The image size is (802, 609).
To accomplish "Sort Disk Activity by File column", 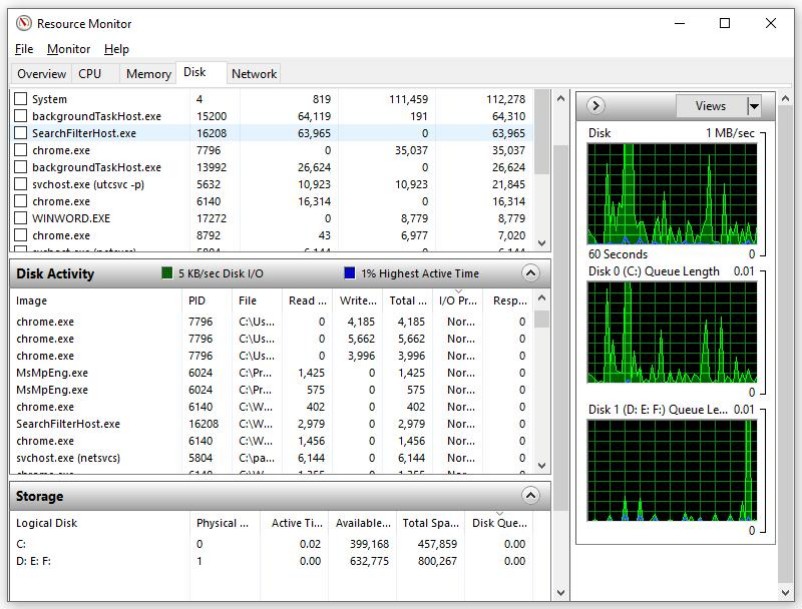I will point(257,301).
